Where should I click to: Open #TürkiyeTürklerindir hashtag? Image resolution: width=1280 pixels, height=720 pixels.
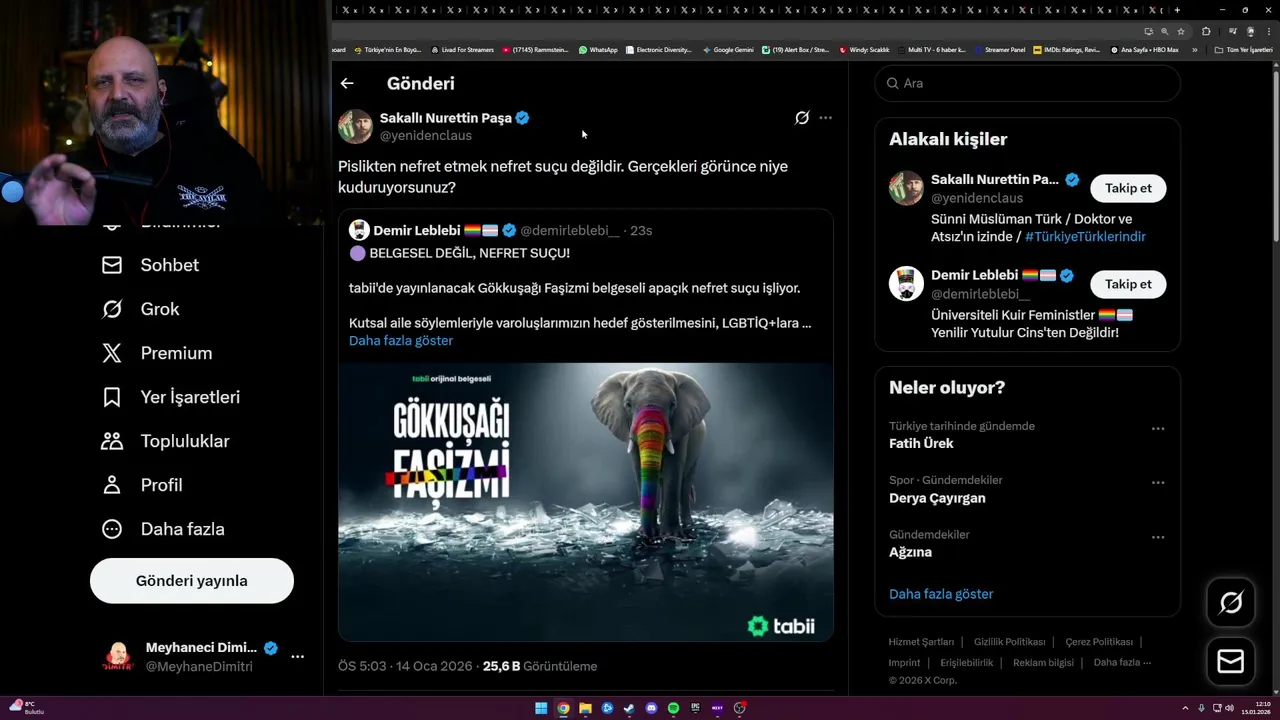(x=1085, y=237)
